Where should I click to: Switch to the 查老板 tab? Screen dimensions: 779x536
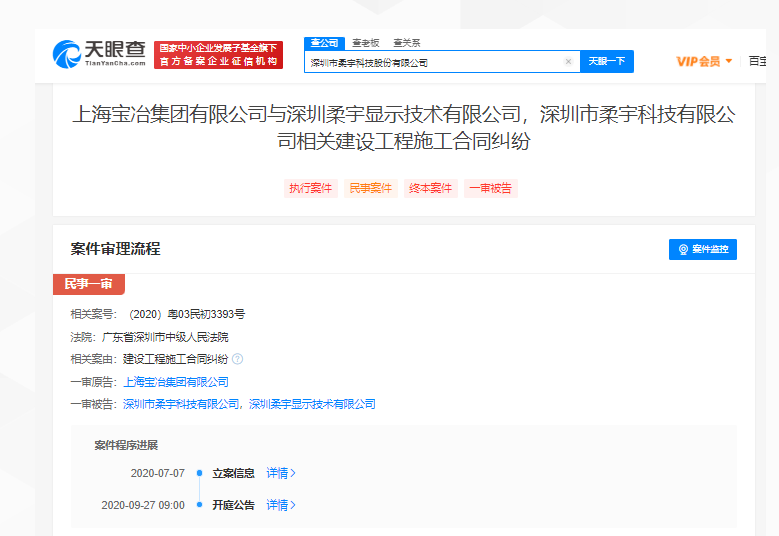[x=366, y=43]
